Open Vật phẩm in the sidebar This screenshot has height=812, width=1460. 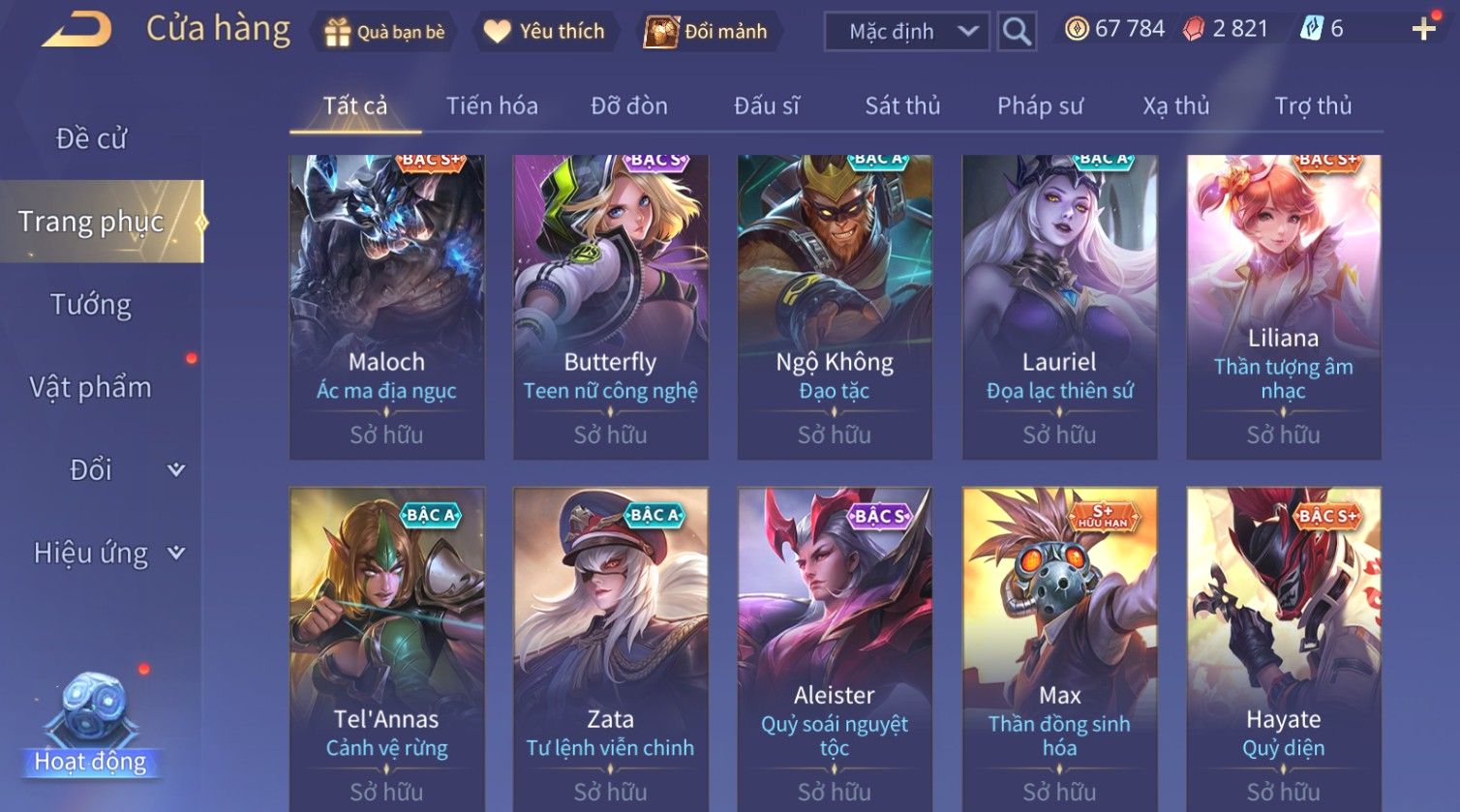point(91,387)
